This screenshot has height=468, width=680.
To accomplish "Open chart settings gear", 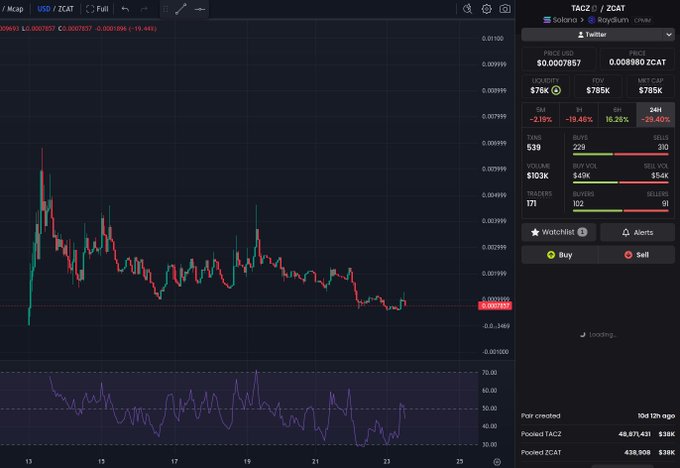I will (x=486, y=9).
